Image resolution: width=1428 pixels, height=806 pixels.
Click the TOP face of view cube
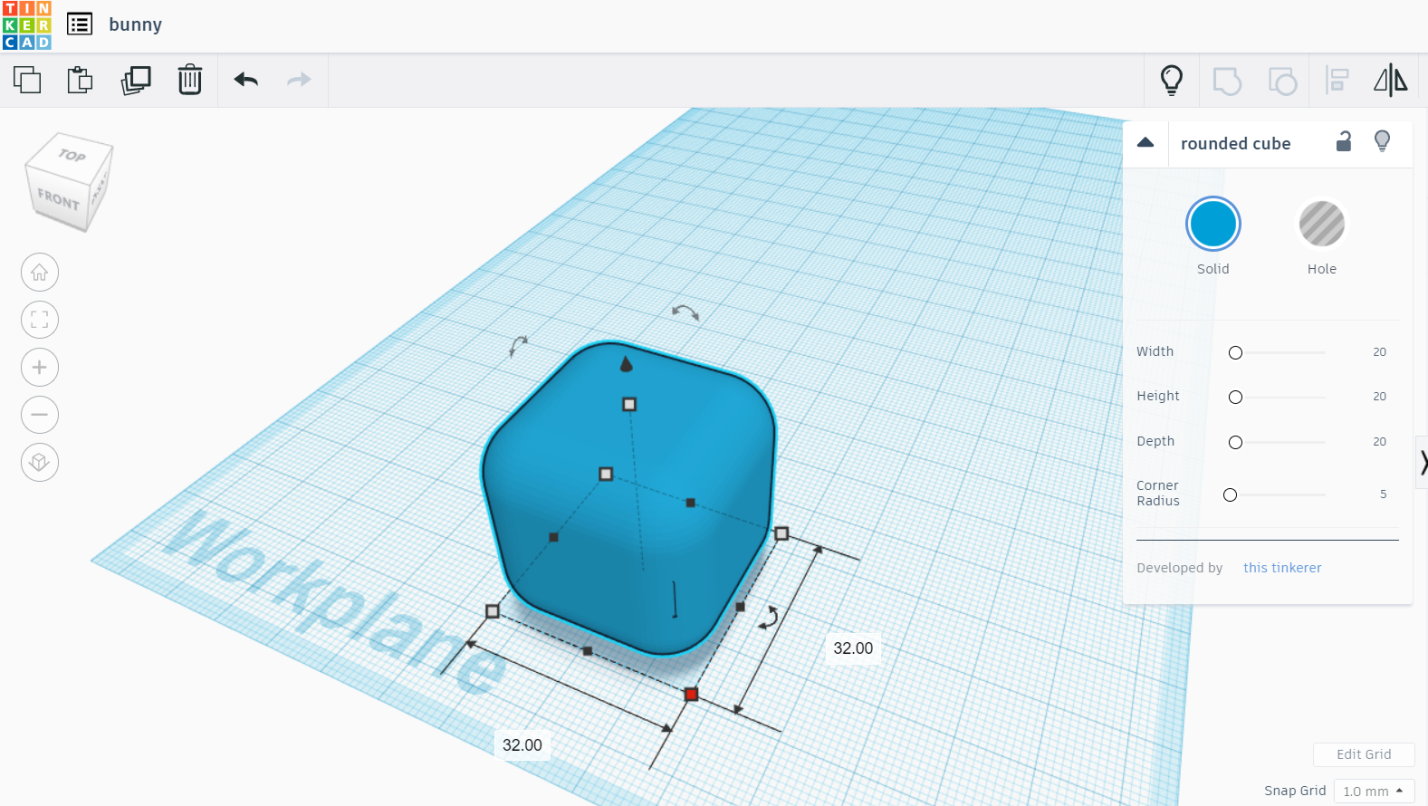click(x=72, y=156)
